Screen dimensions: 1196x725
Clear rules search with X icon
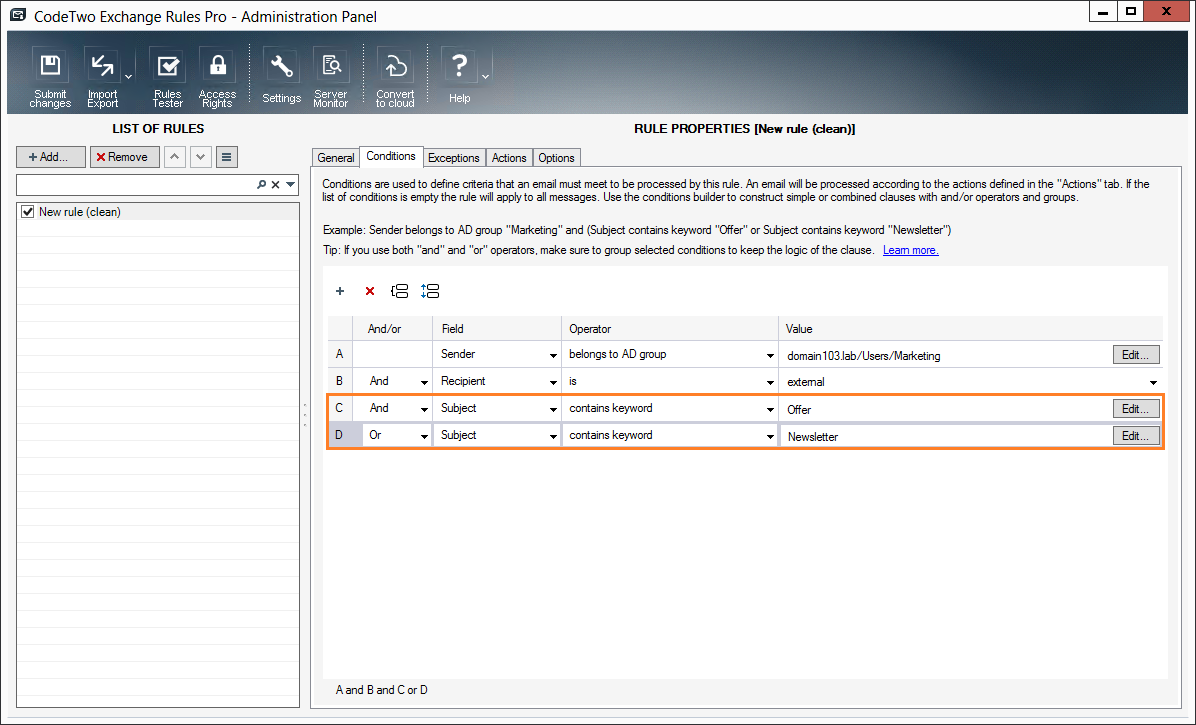(x=276, y=184)
